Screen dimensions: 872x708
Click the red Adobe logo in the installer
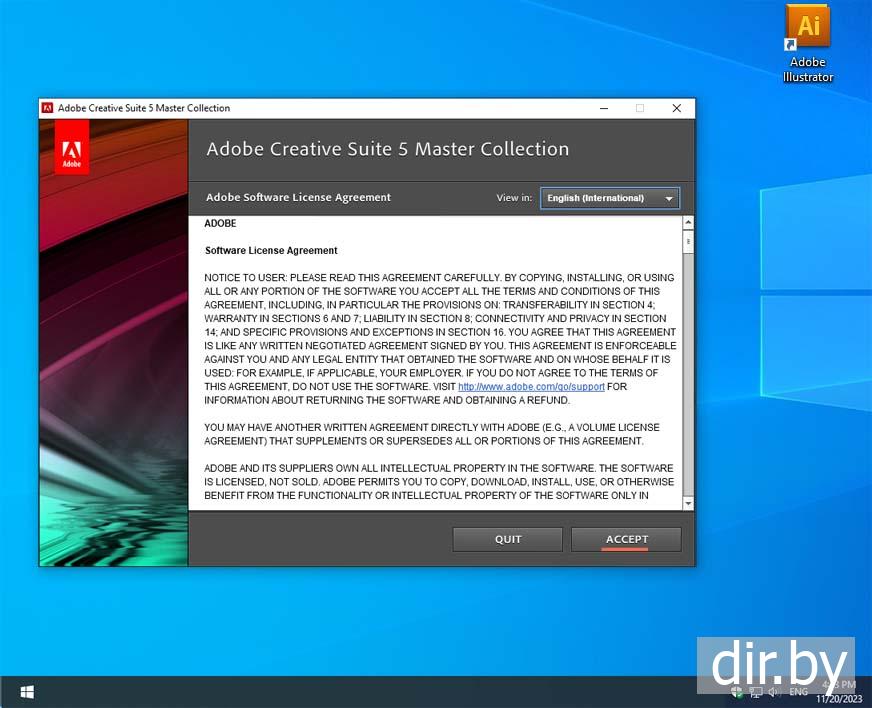coord(72,147)
